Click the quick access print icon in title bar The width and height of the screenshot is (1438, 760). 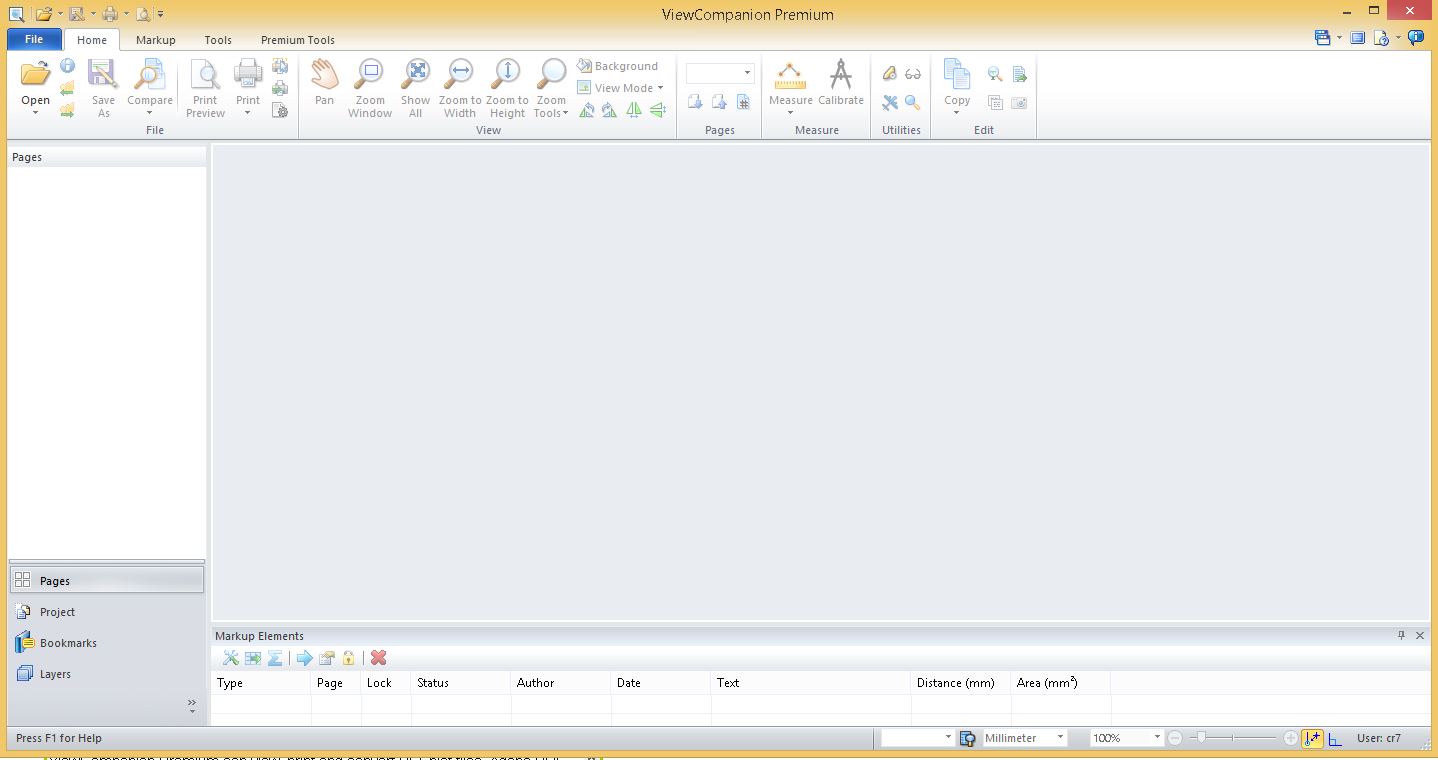pyautogui.click(x=110, y=14)
